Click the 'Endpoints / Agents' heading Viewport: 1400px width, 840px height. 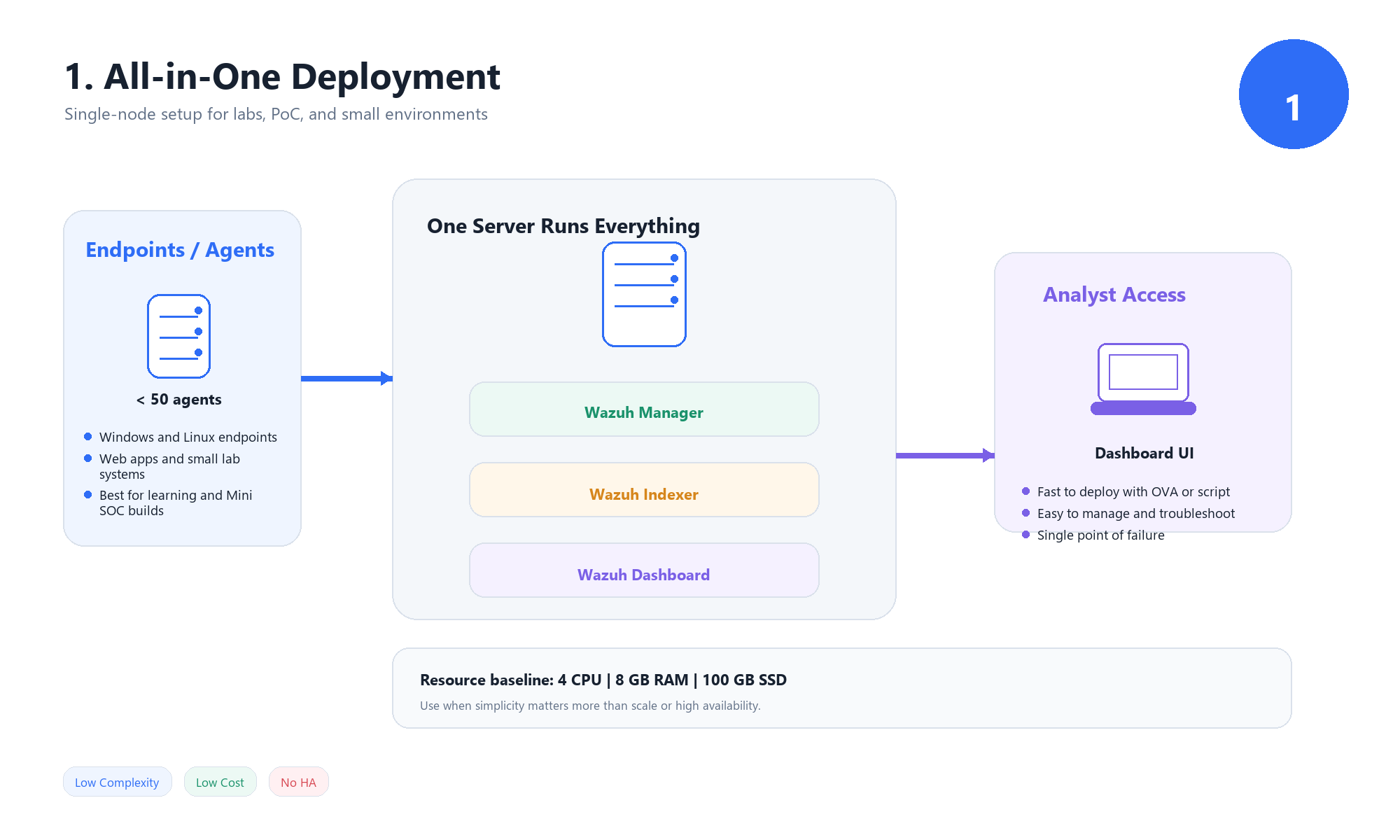180,250
